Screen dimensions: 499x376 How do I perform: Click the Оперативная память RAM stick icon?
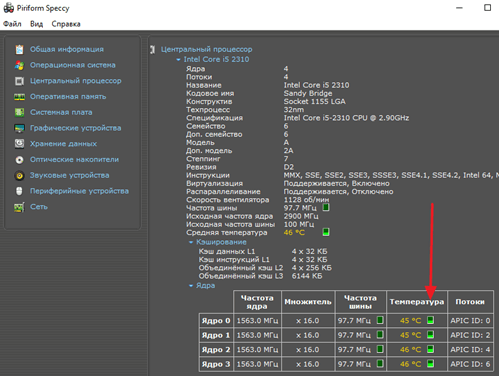pos(19,97)
